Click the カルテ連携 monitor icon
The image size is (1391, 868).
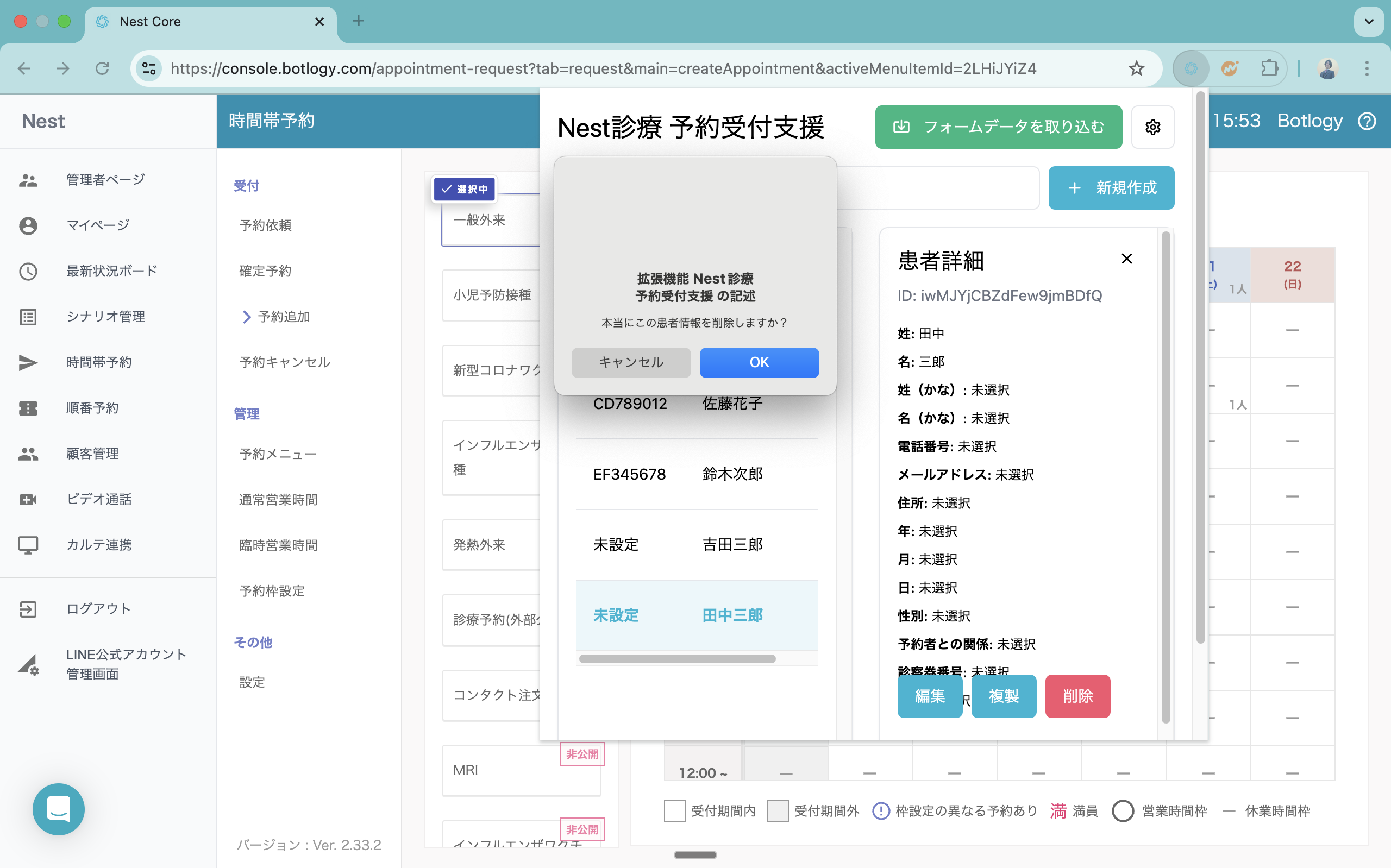point(28,545)
